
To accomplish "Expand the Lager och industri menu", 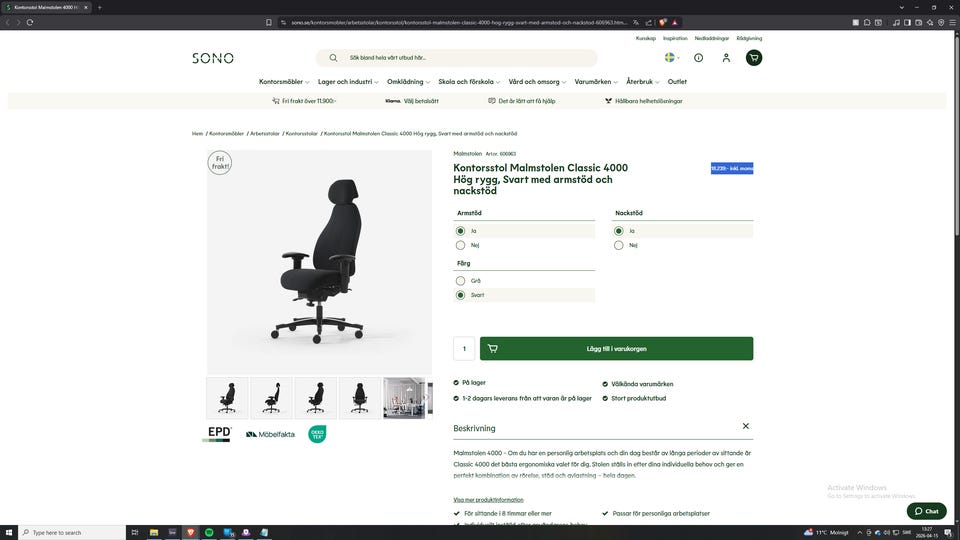I will (348, 81).
